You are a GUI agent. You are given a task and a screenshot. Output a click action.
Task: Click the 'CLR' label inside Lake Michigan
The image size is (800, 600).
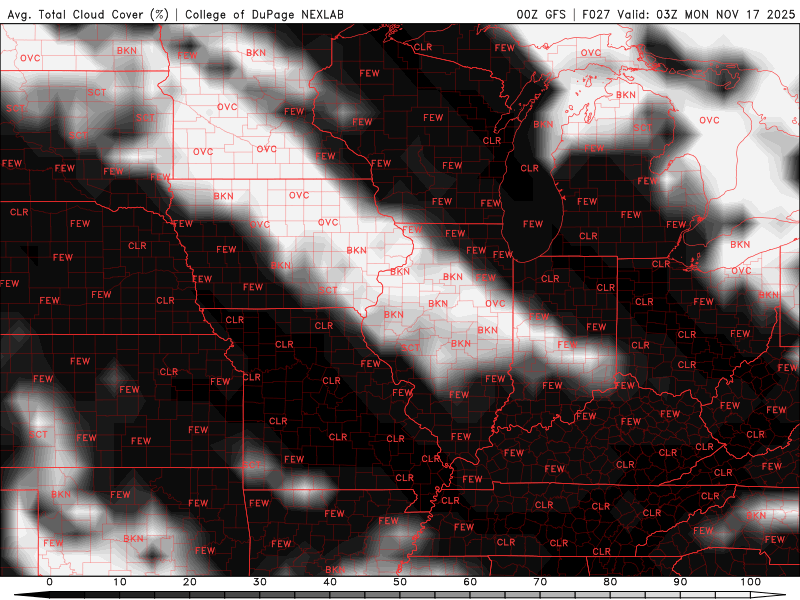coord(529,168)
